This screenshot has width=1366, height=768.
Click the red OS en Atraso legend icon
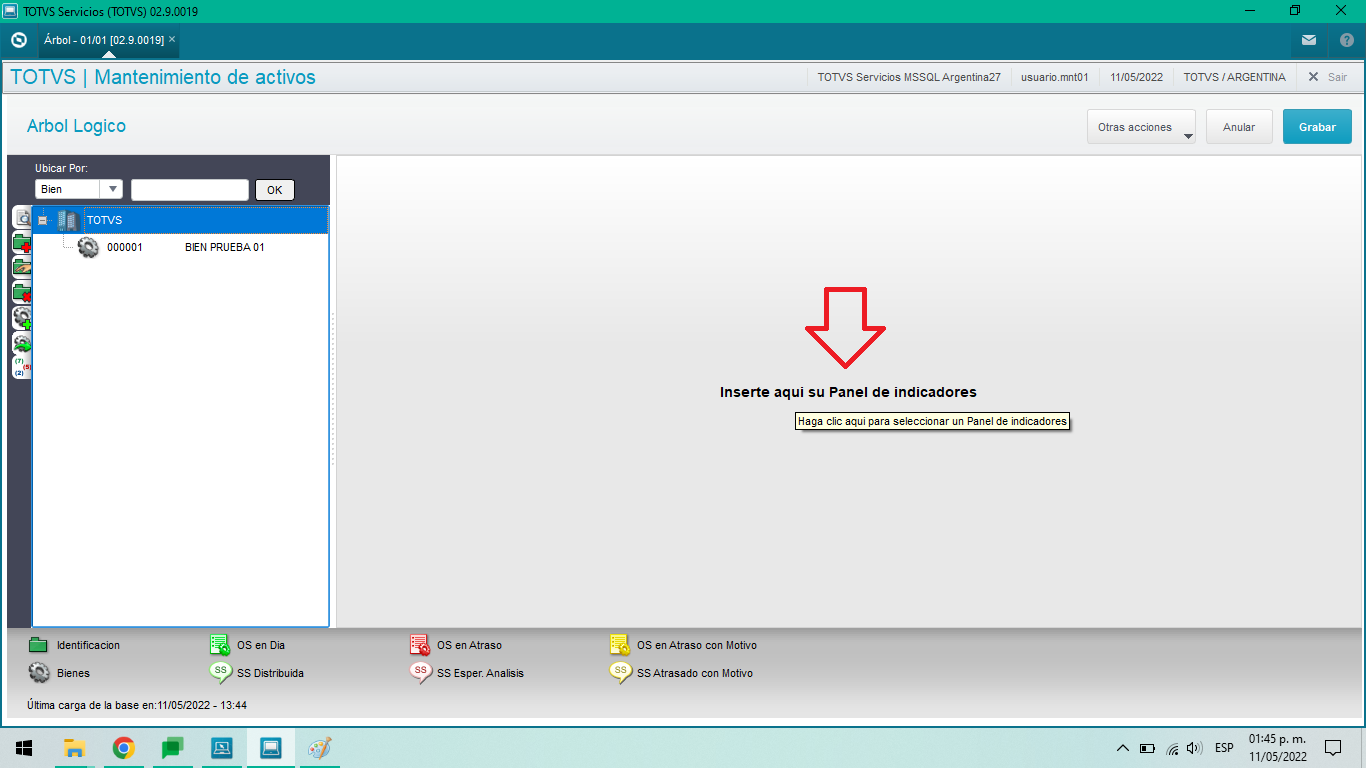click(x=420, y=645)
